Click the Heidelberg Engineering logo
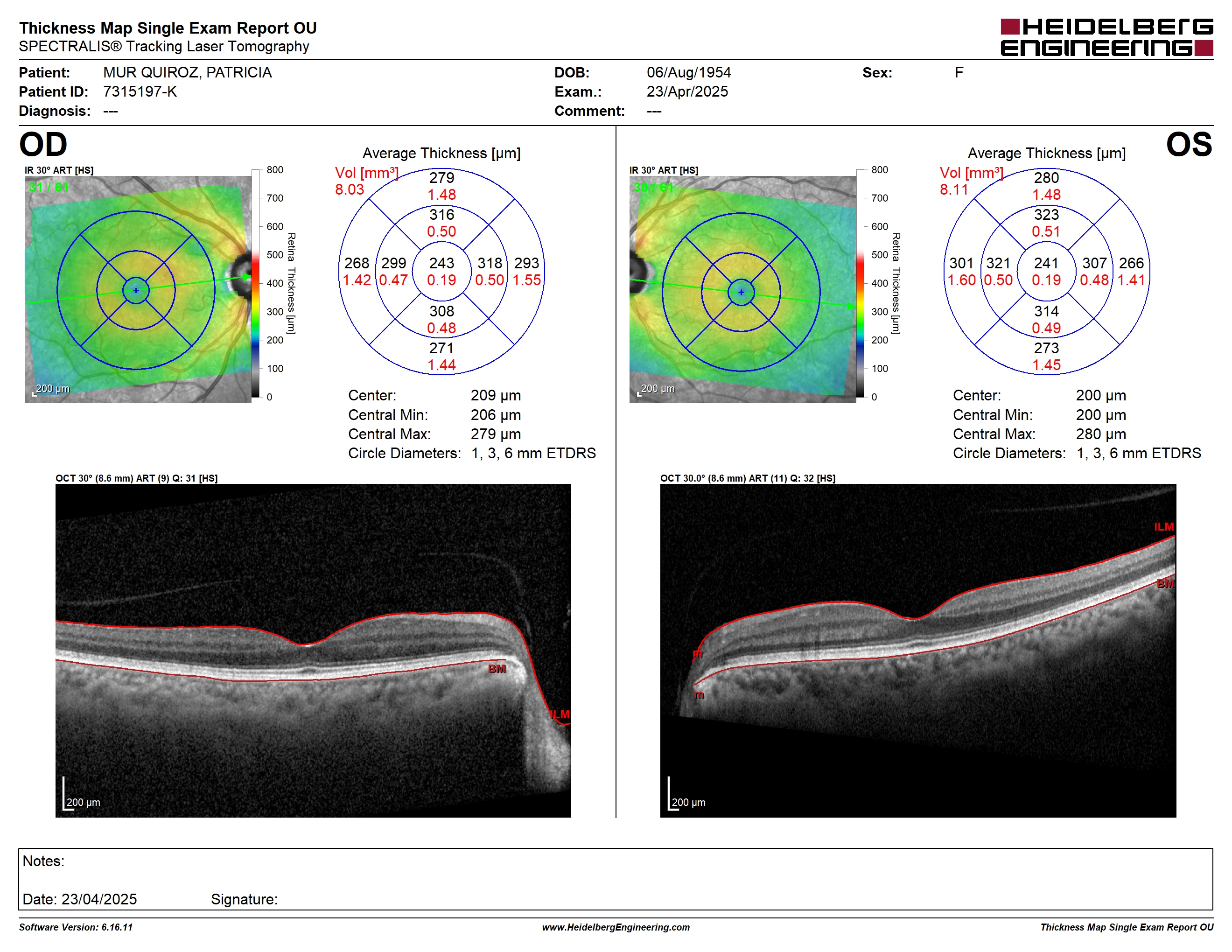 pyautogui.click(x=1106, y=37)
